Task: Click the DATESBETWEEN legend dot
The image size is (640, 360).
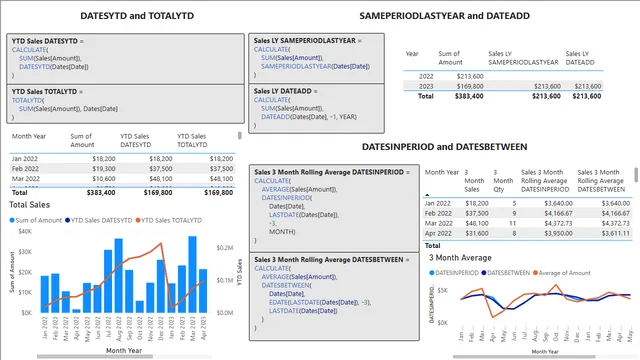Action: tap(484, 273)
